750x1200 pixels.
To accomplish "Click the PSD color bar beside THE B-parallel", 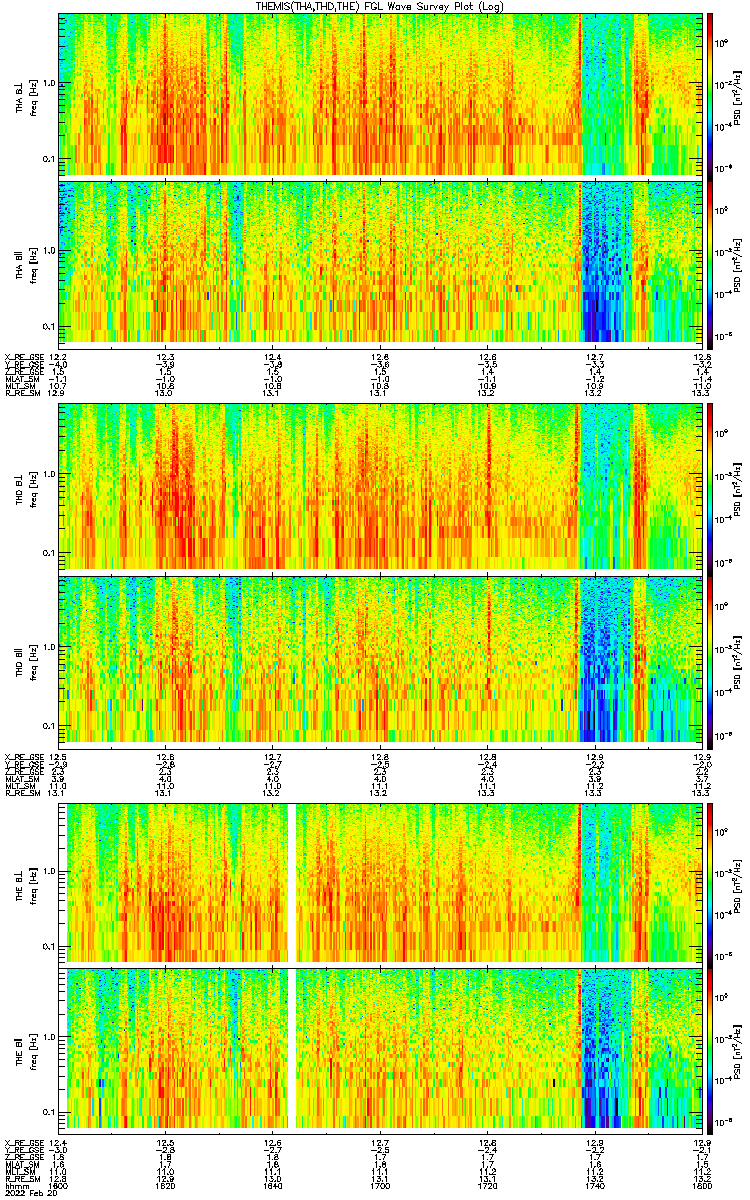I will coord(710,1049).
